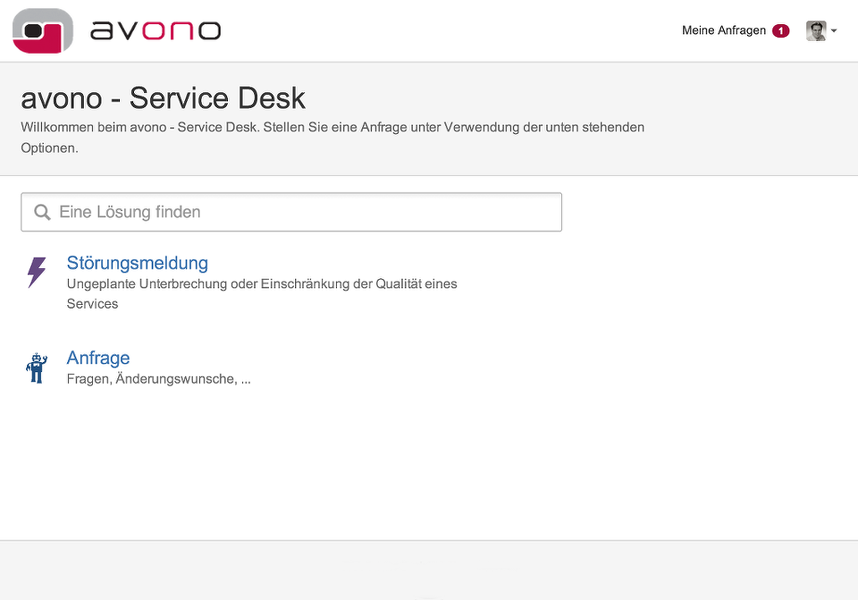Click the 'Fragen, Änderungswunsche' description text
Viewport: 858px width, 600px height.
[x=158, y=379]
